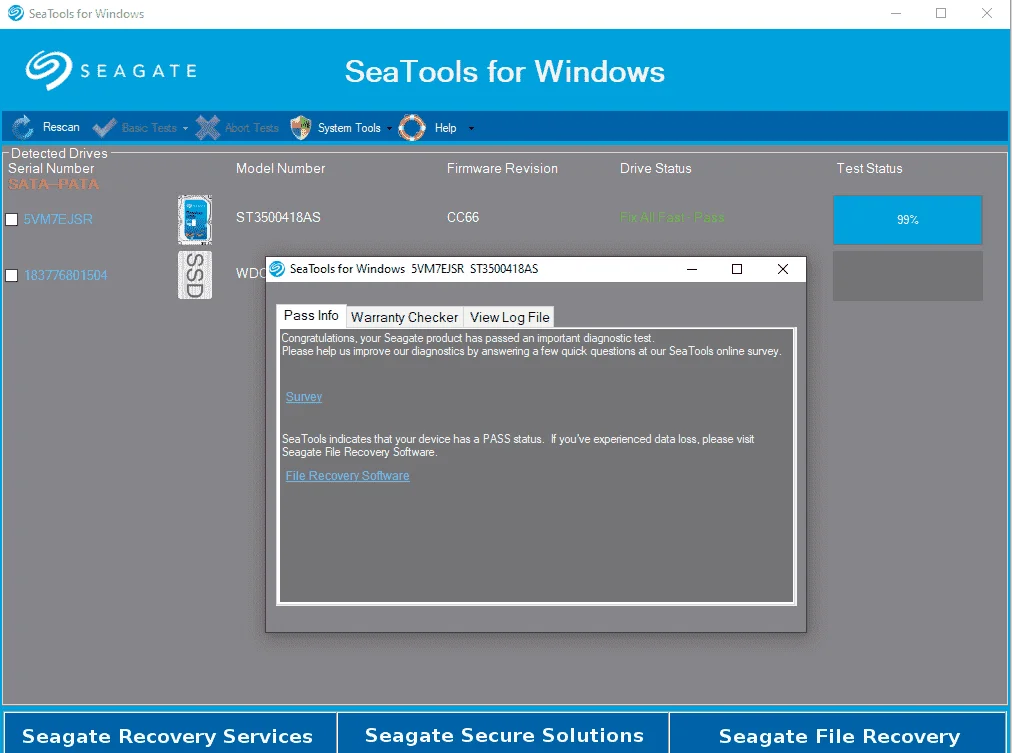This screenshot has height=753, width=1012.
Task: Click Seagate Secure Solutions button
Action: [503, 733]
